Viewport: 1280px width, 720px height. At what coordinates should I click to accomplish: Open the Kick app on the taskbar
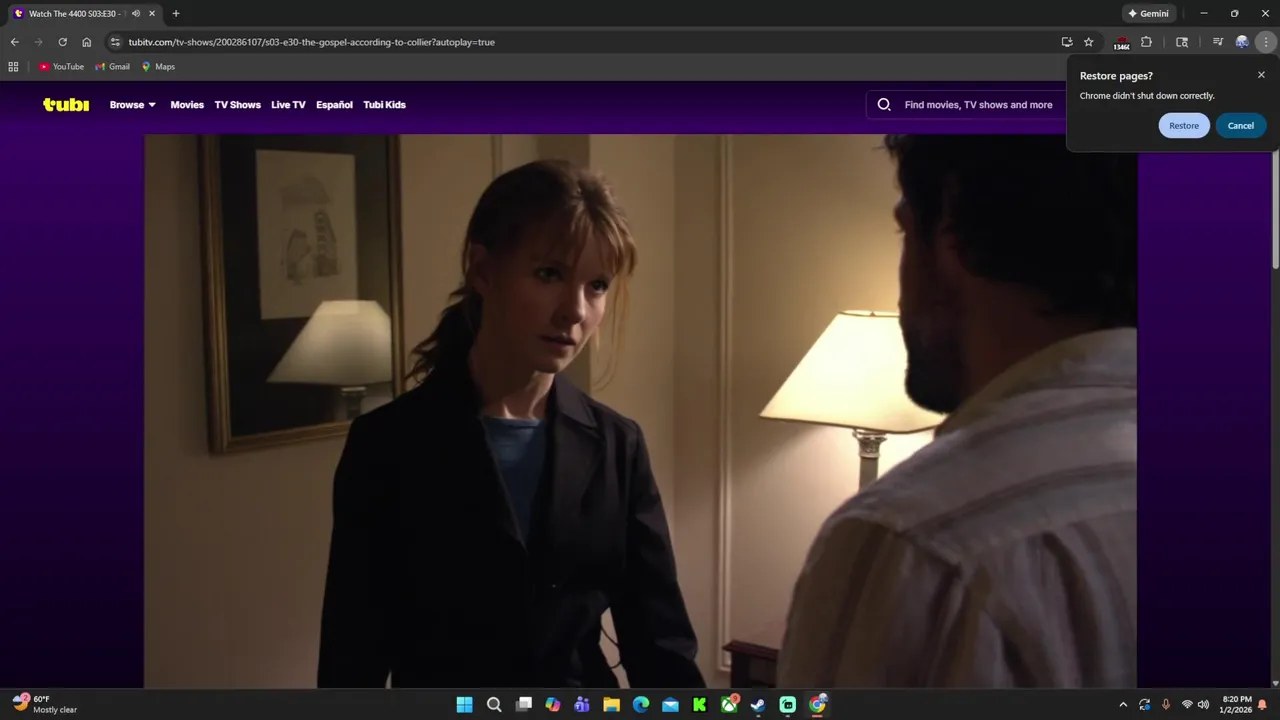pyautogui.click(x=700, y=704)
